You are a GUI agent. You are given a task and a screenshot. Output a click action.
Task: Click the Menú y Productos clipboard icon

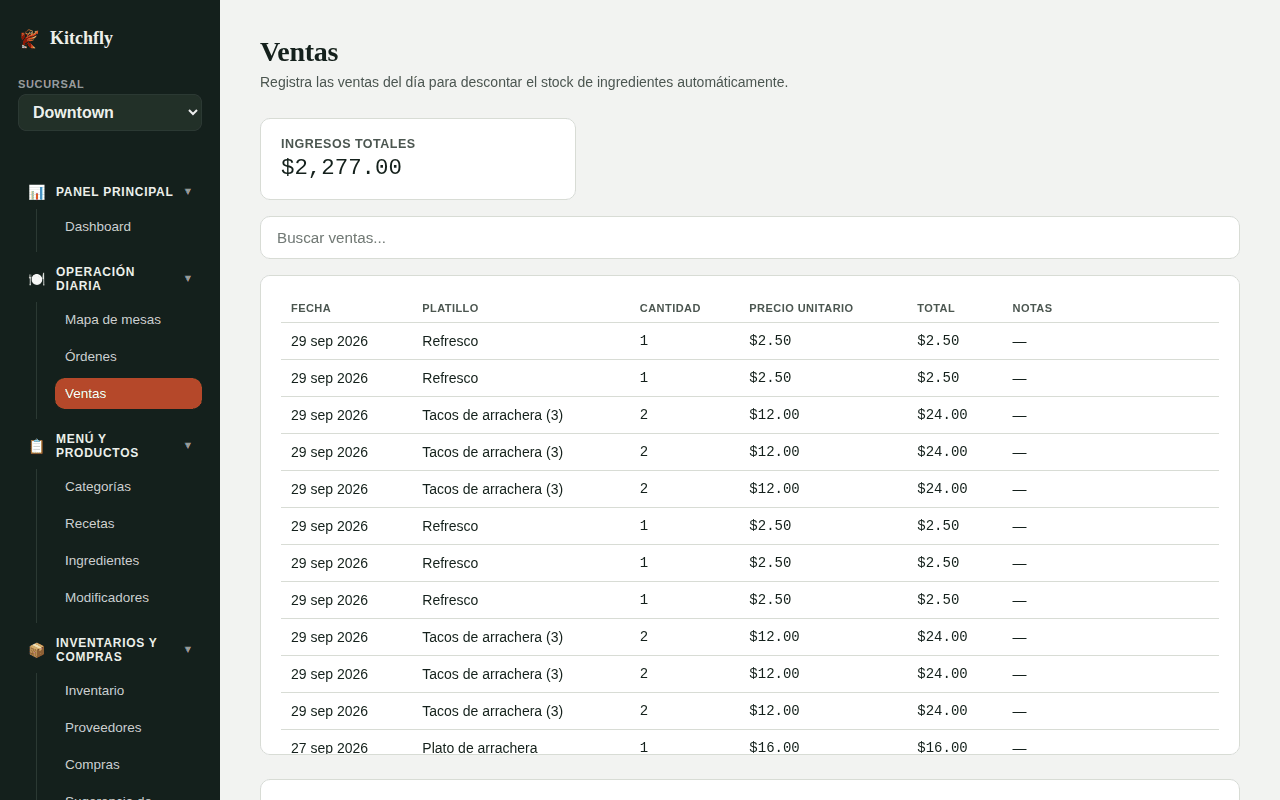pyautogui.click(x=37, y=446)
